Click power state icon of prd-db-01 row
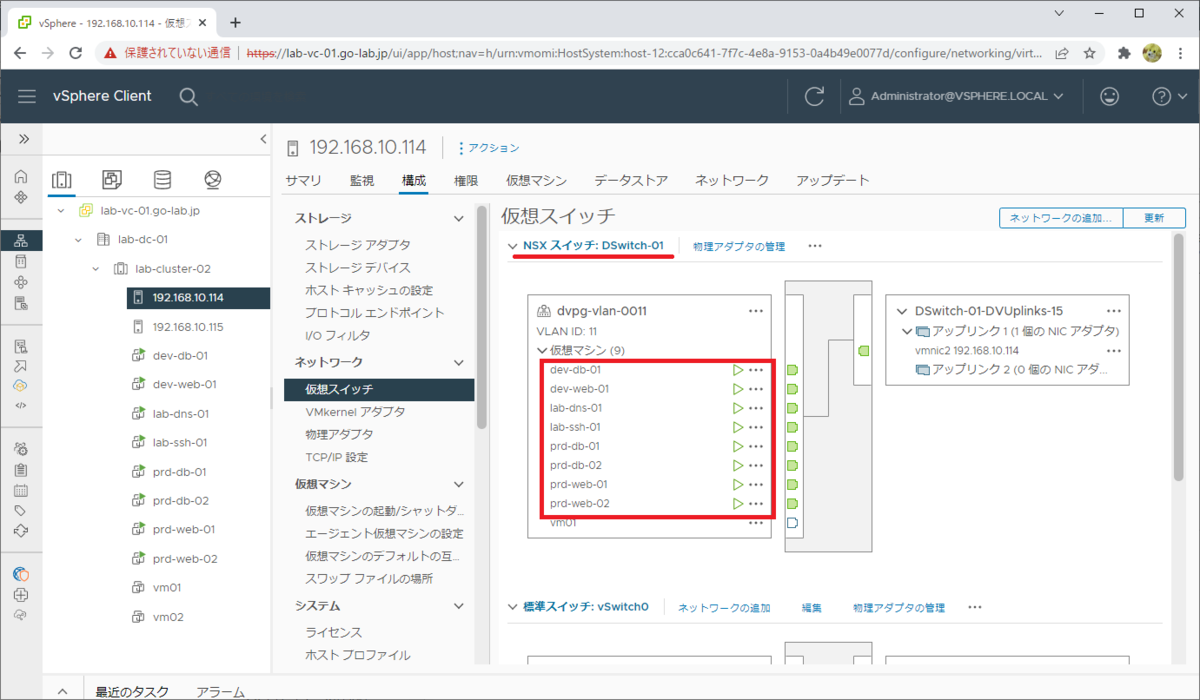The image size is (1200, 700). pos(738,446)
